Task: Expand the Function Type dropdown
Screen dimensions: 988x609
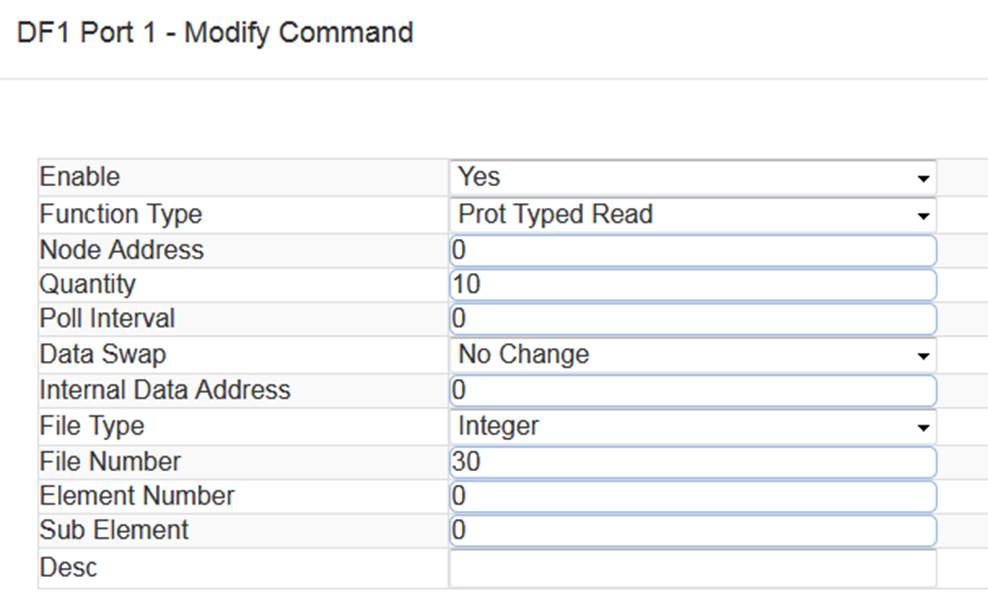Action: (x=692, y=215)
